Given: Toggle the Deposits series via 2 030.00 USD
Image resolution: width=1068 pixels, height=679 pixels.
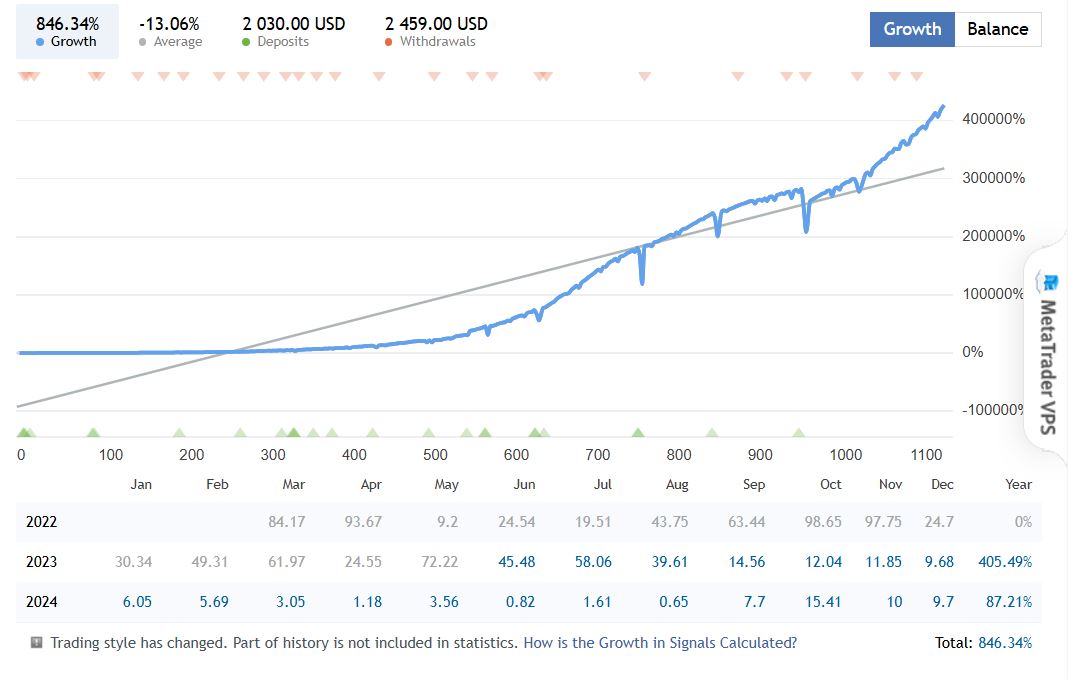Looking at the screenshot, I should click(293, 23).
